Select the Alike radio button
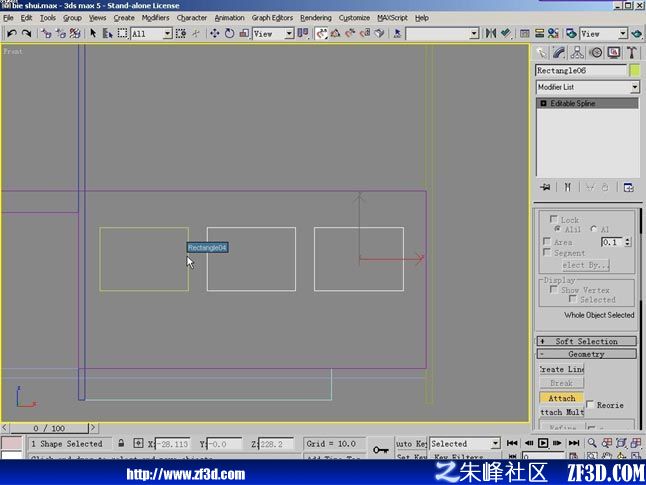 click(x=557, y=229)
